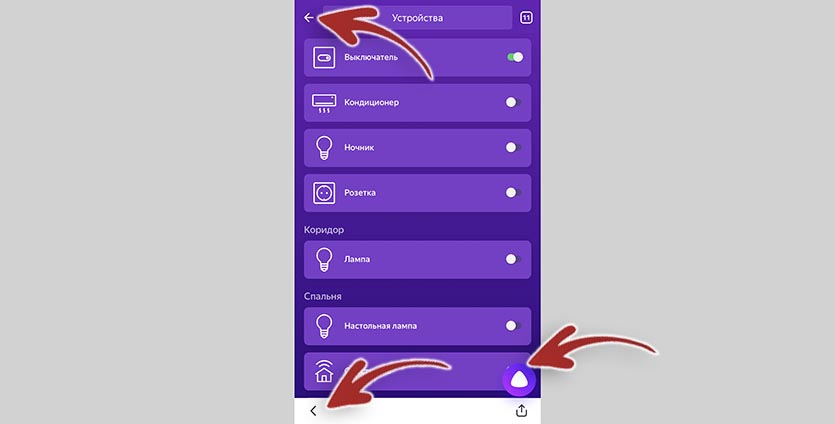Image resolution: width=835 pixels, height=424 pixels.
Task: Tap the smart home hub icon
Action: coord(324,371)
